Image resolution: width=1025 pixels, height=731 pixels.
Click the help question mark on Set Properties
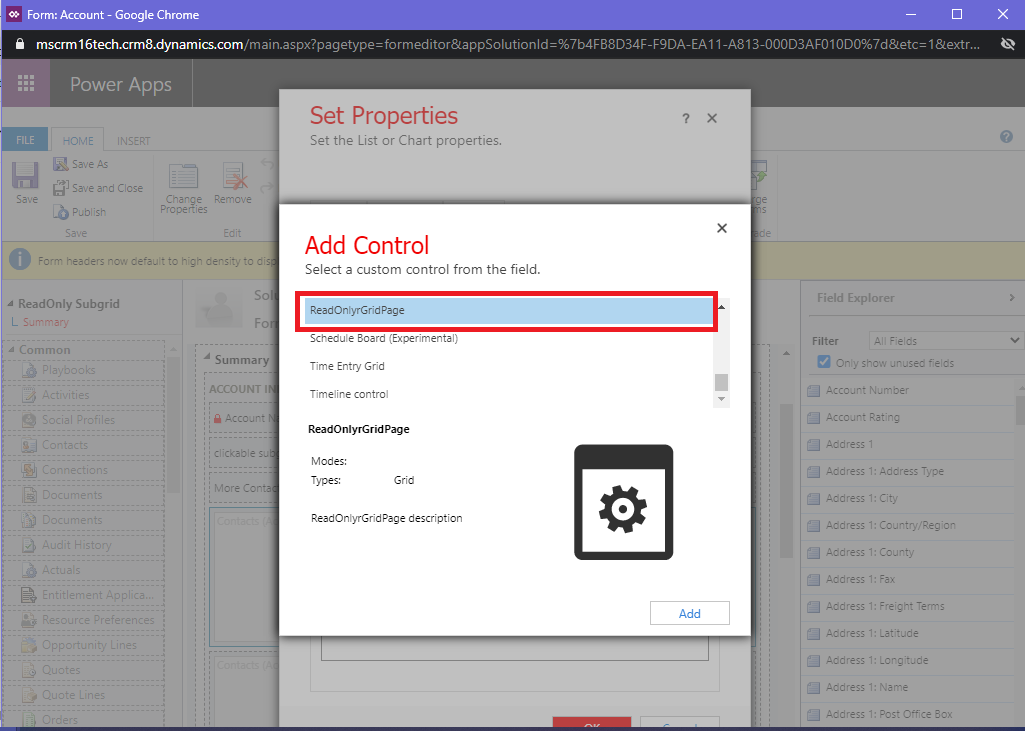pyautogui.click(x=685, y=118)
